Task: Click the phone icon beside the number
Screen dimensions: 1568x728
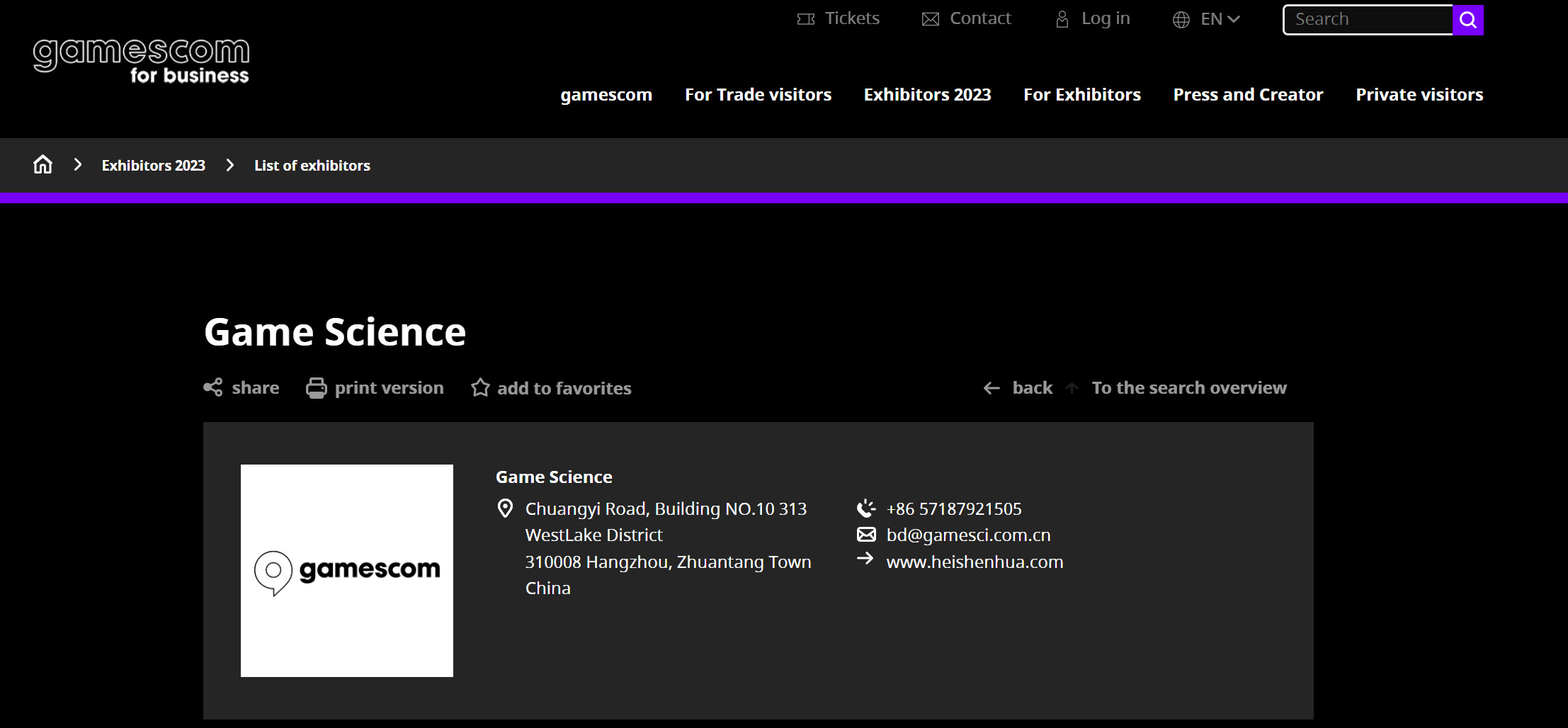Action: 866,508
